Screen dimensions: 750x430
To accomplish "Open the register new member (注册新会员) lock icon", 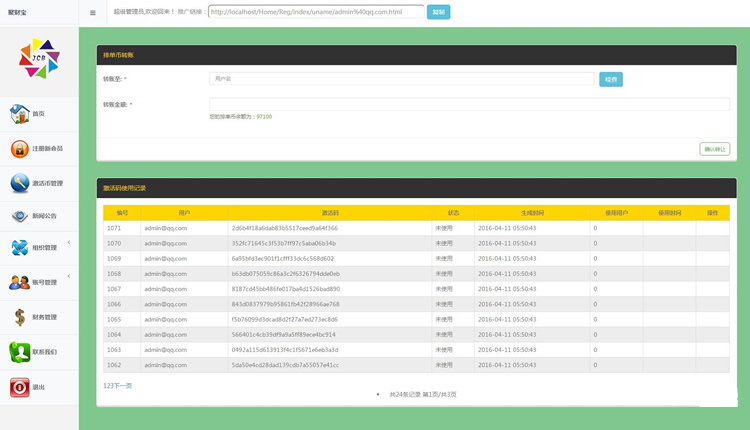I will tap(20, 149).
